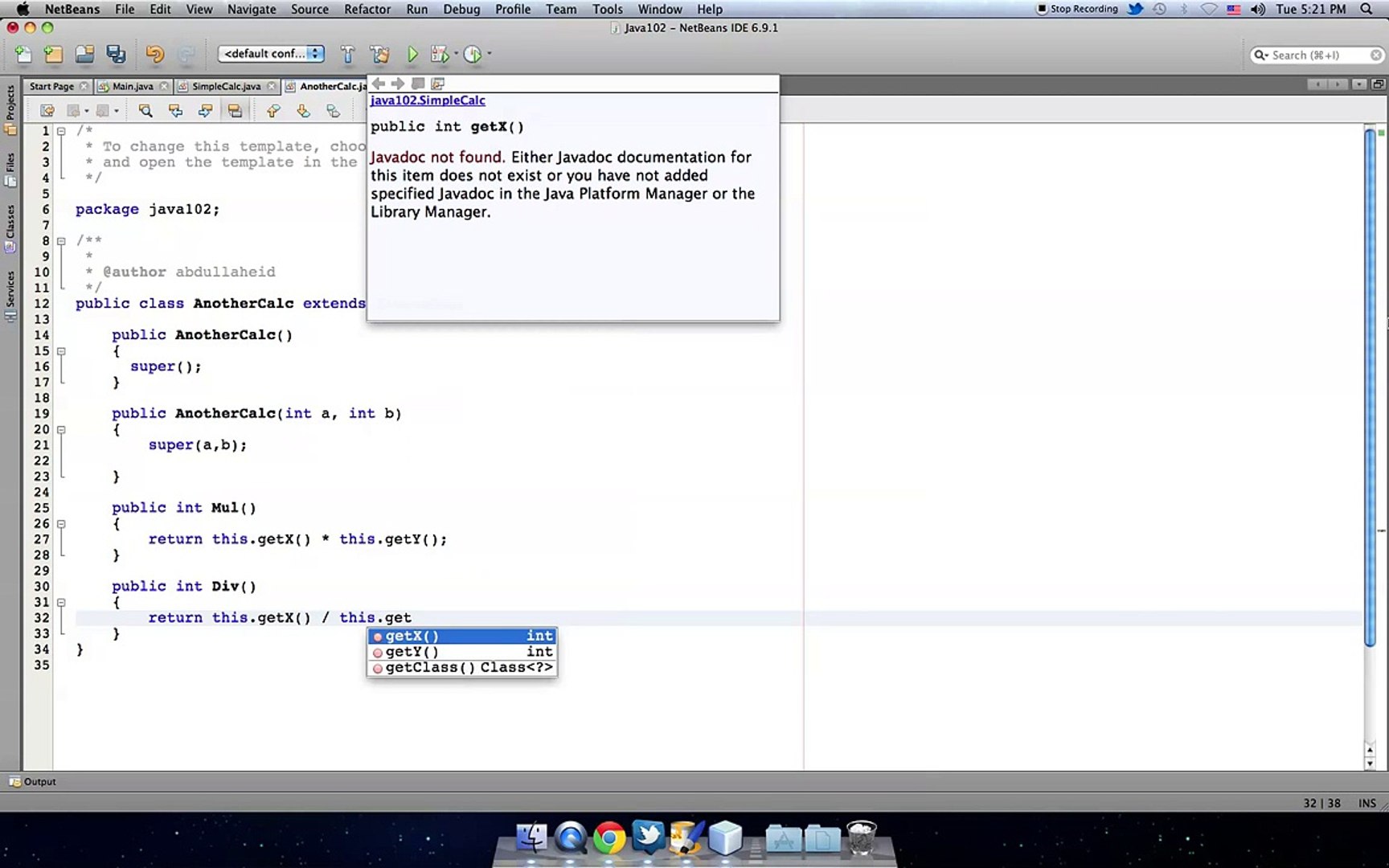Click the Save All toolbar icon
Image resolution: width=1389 pixels, height=868 pixels.
116,54
